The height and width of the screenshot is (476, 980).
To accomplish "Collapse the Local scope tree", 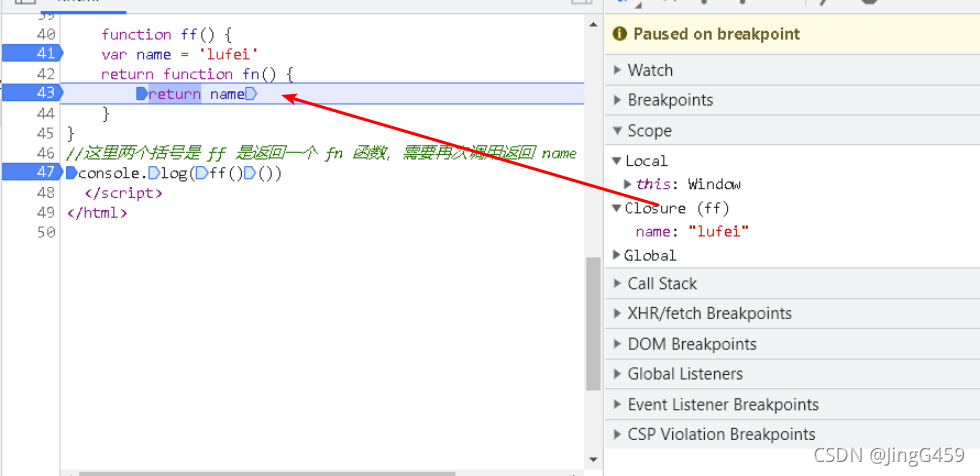I will click(617, 161).
